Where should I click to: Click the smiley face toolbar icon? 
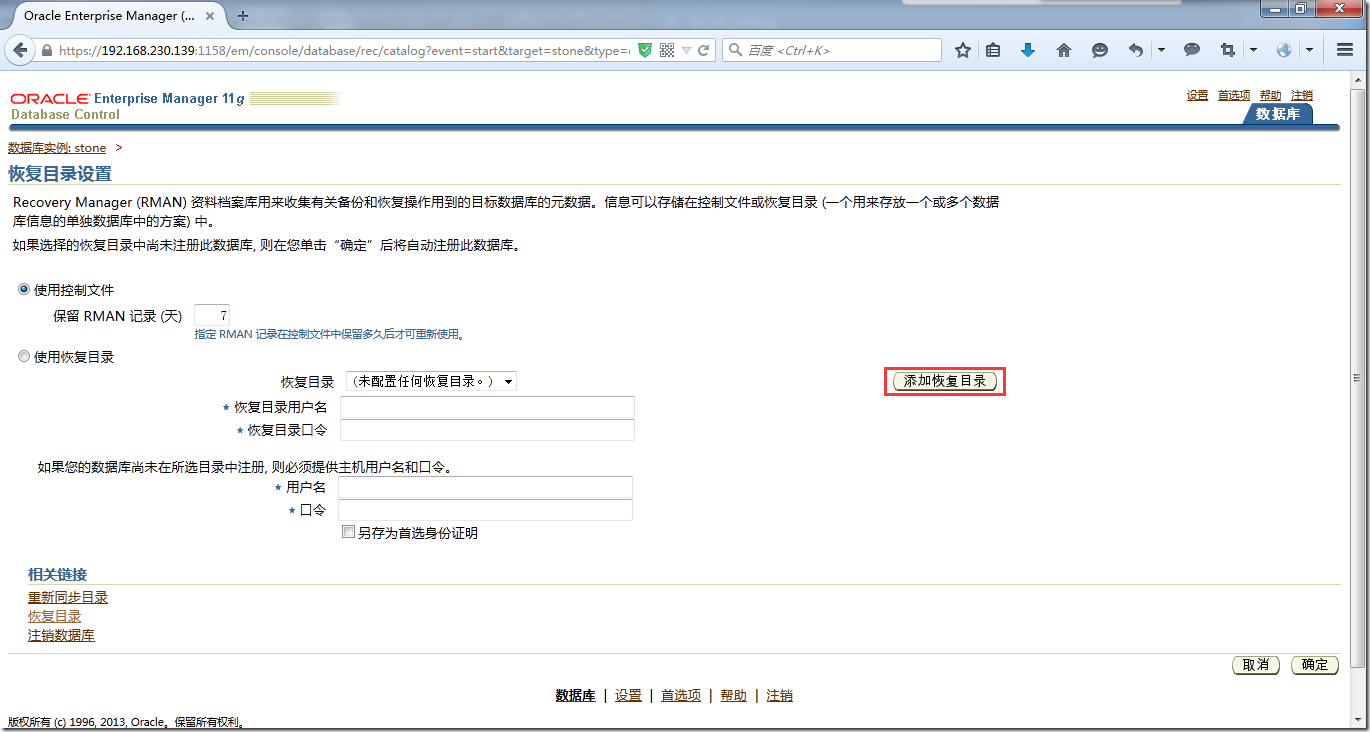point(1100,50)
